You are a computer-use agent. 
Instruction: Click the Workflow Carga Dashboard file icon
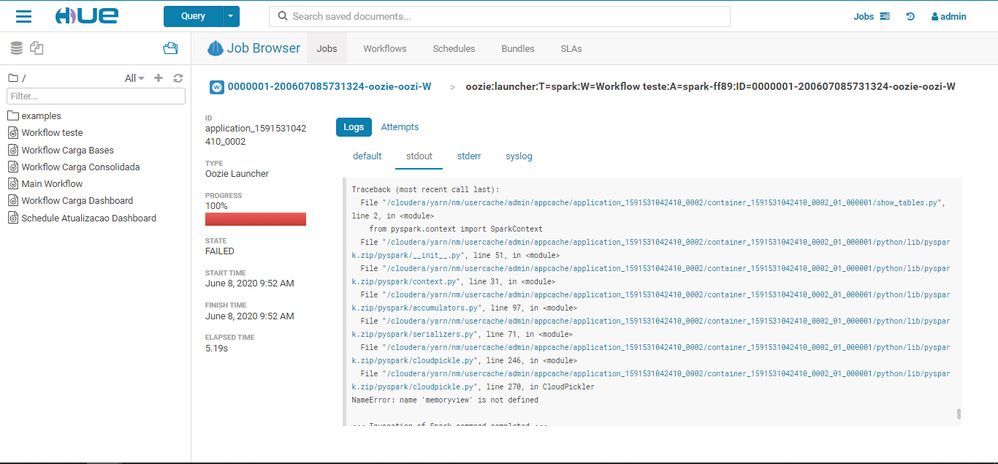pos(13,200)
